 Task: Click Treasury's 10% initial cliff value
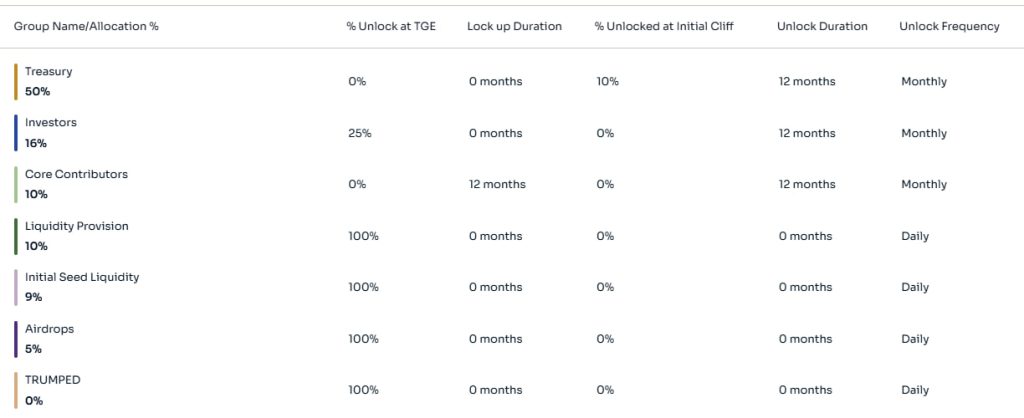pyautogui.click(x=607, y=82)
